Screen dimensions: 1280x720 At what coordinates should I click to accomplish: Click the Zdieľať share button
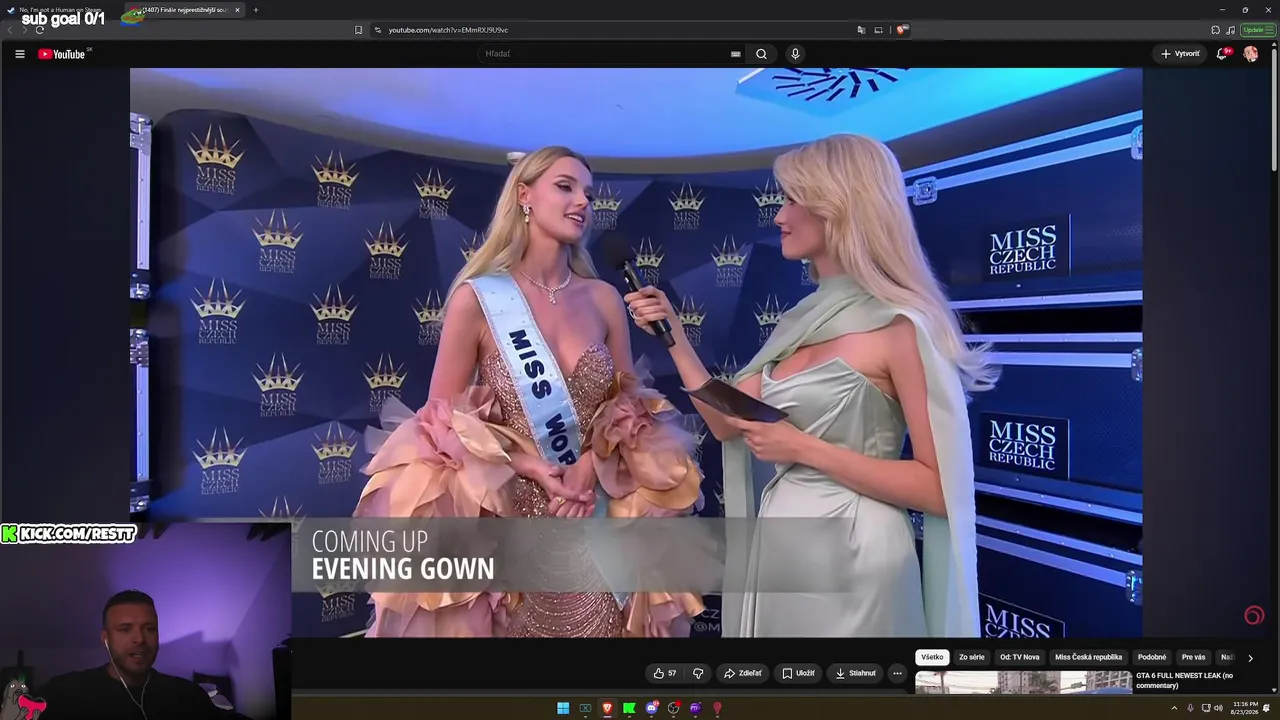click(x=742, y=673)
